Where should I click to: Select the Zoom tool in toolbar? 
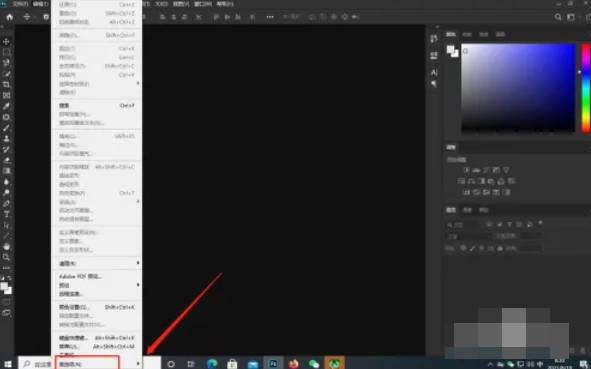(x=6, y=257)
